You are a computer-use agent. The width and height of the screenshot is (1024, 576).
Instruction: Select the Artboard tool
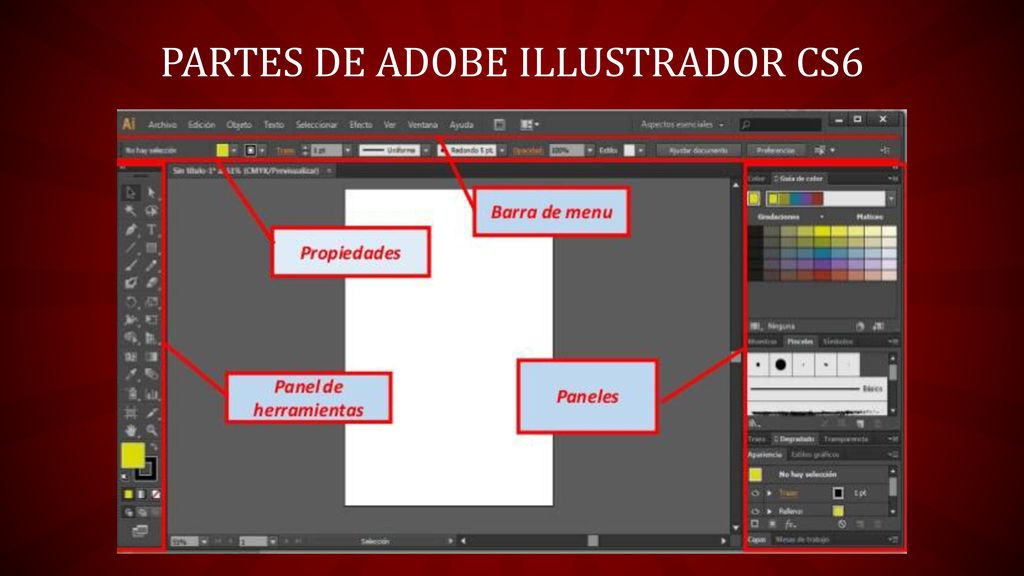coord(131,412)
